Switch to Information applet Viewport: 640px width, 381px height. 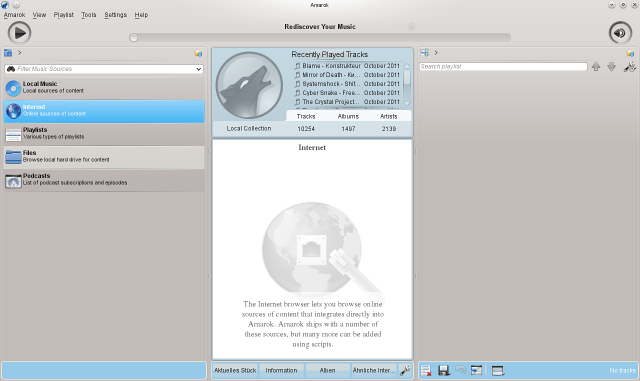tap(281, 370)
